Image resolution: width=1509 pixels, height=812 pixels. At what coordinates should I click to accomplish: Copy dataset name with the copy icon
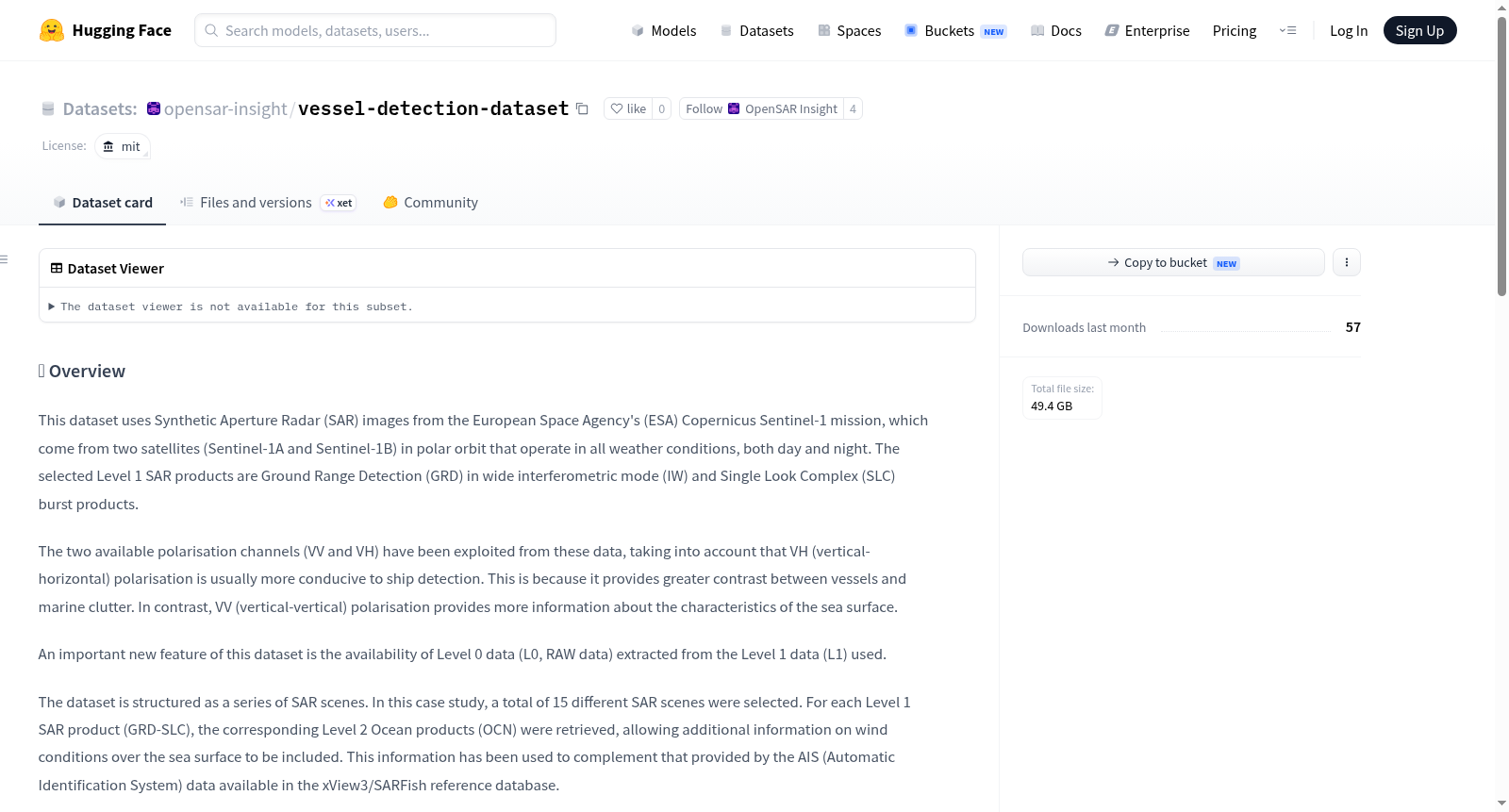click(582, 109)
